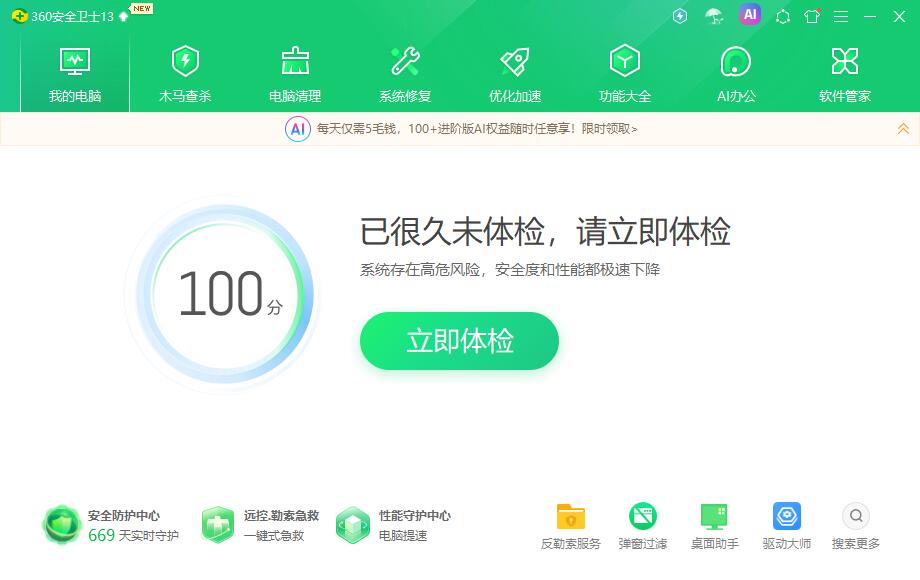
Task: Click 系统存在高危风险 subtitle text
Action: click(x=510, y=270)
